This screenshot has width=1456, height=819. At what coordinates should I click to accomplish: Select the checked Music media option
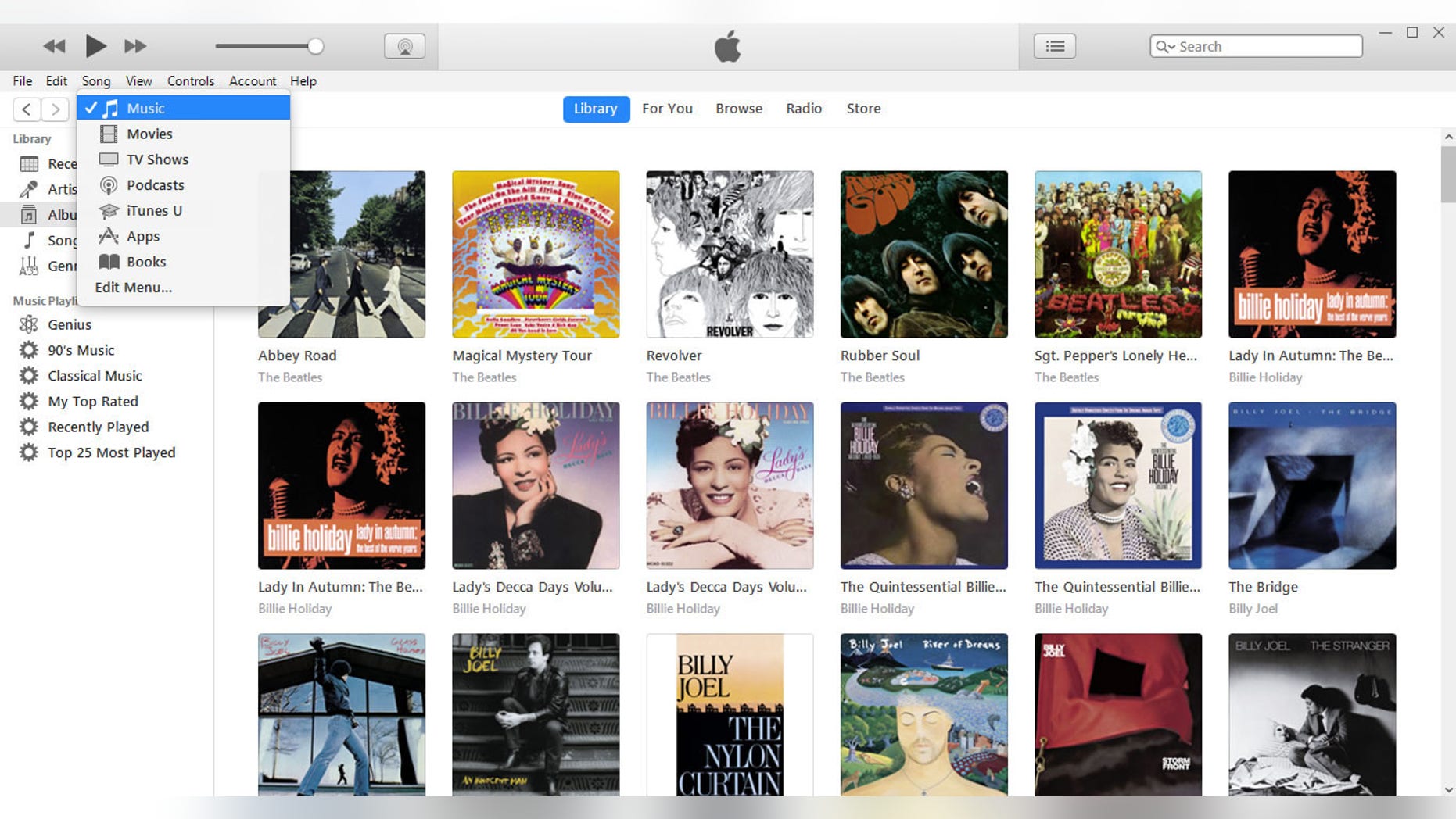[184, 108]
